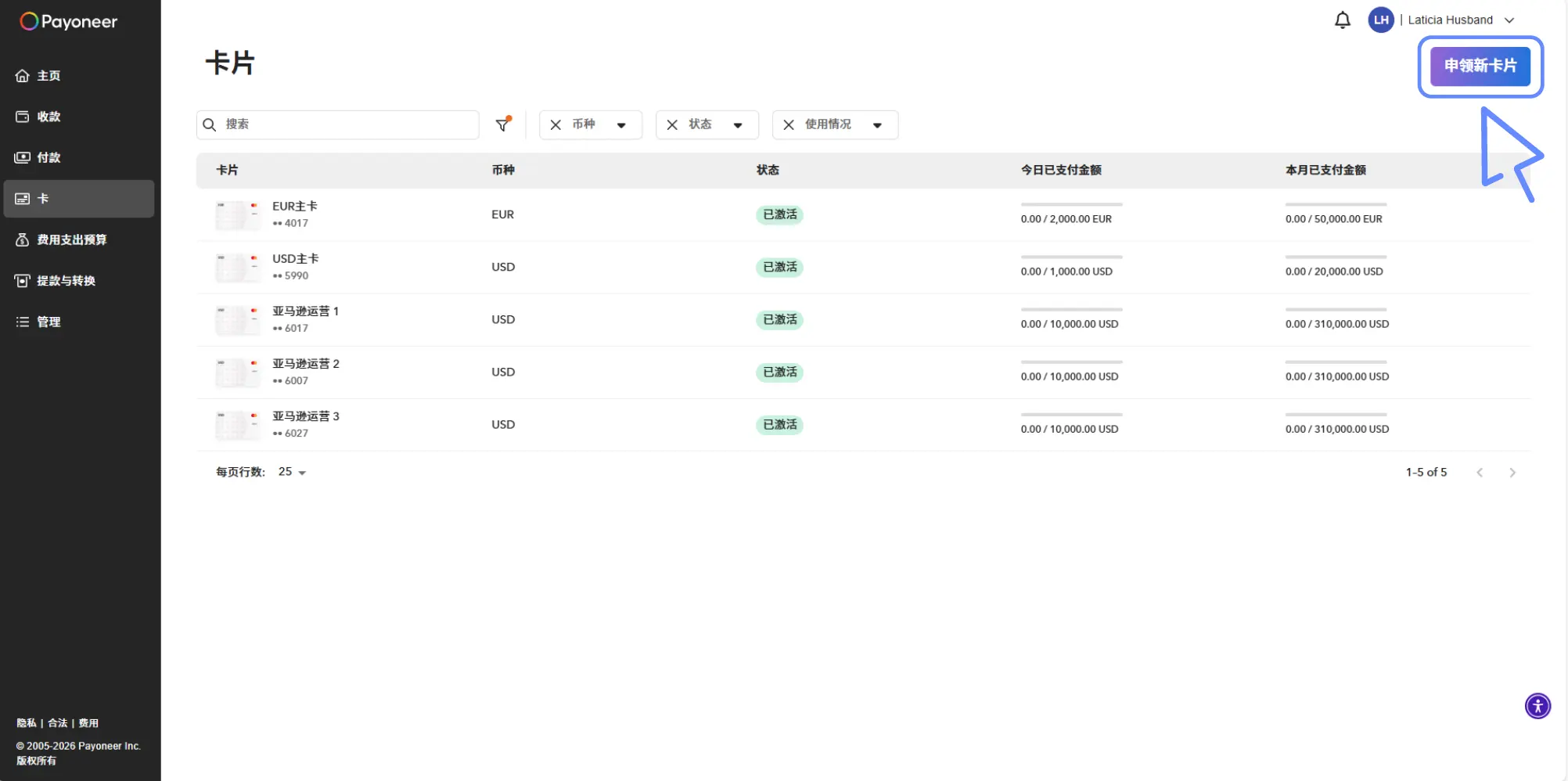Click the 申领新卡片 button
Viewport: 1568px width, 781px height.
click(x=1480, y=67)
